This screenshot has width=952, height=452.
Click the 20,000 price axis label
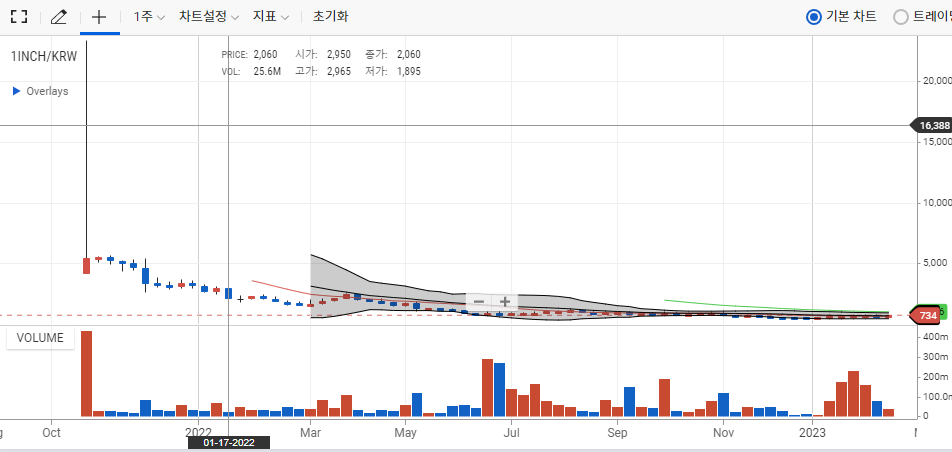tap(936, 81)
